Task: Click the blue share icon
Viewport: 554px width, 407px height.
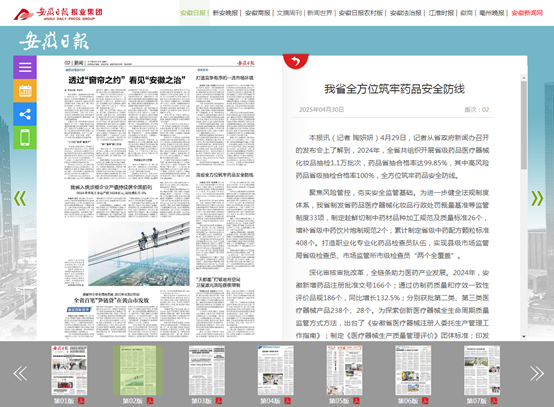Action: point(25,114)
